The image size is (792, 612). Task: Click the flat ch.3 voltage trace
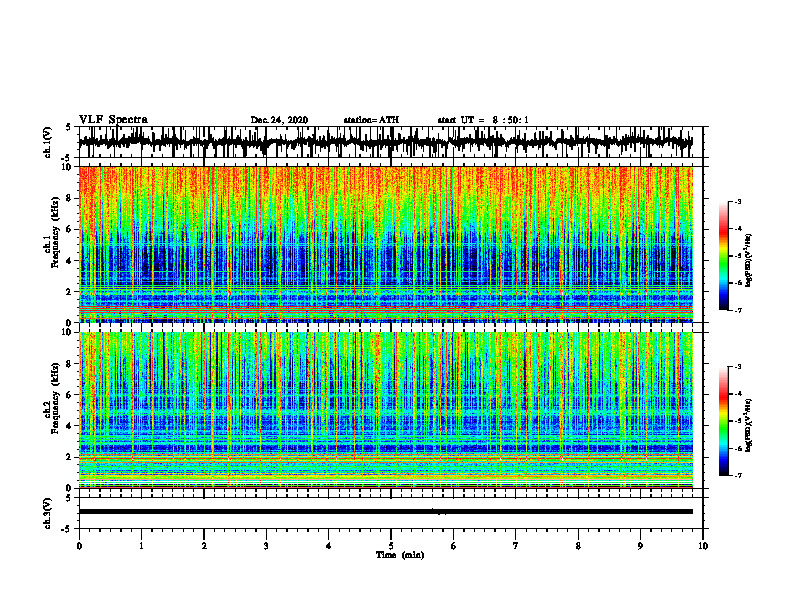click(x=385, y=512)
